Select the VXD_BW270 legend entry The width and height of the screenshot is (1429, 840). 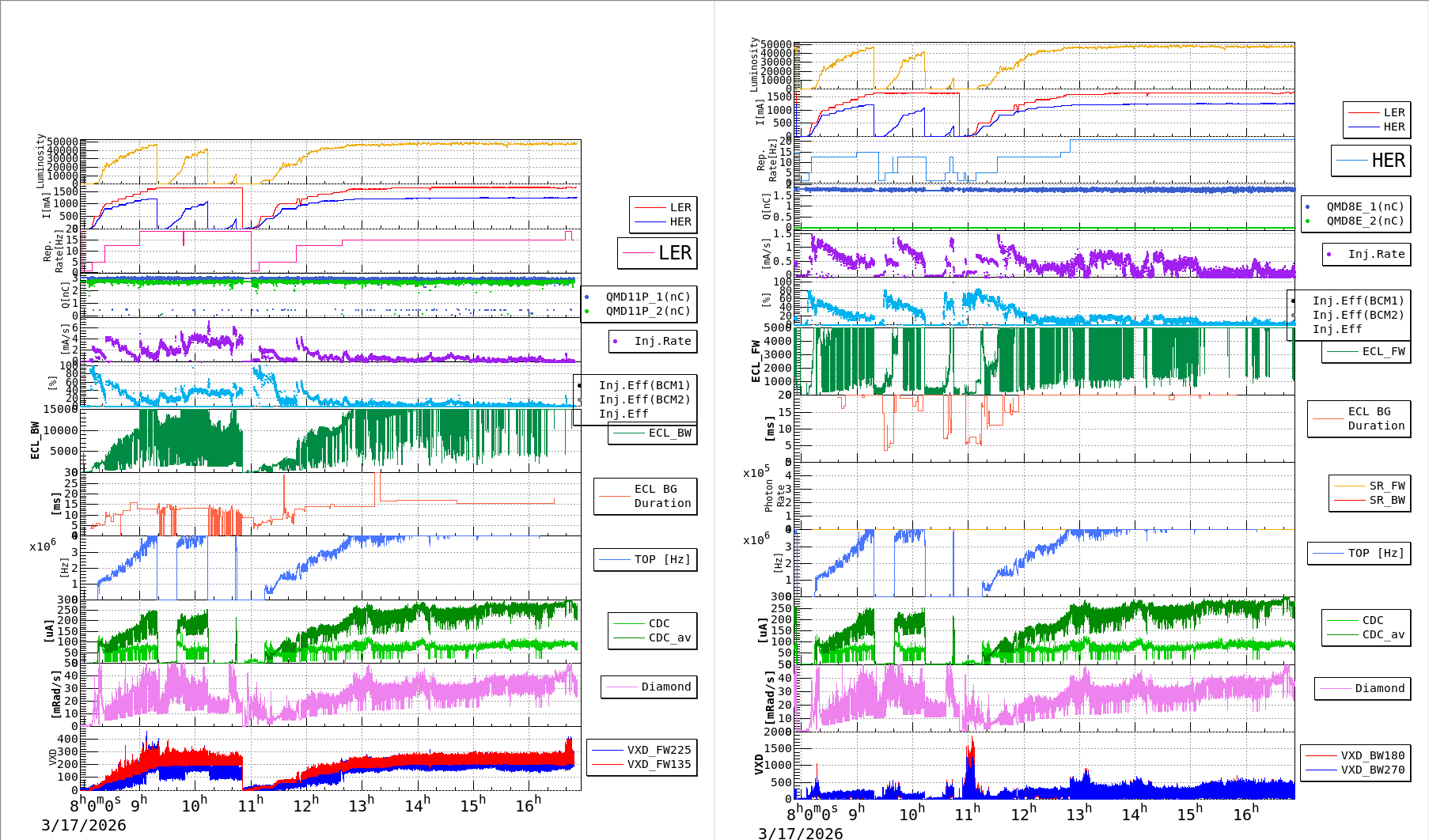1372,770
